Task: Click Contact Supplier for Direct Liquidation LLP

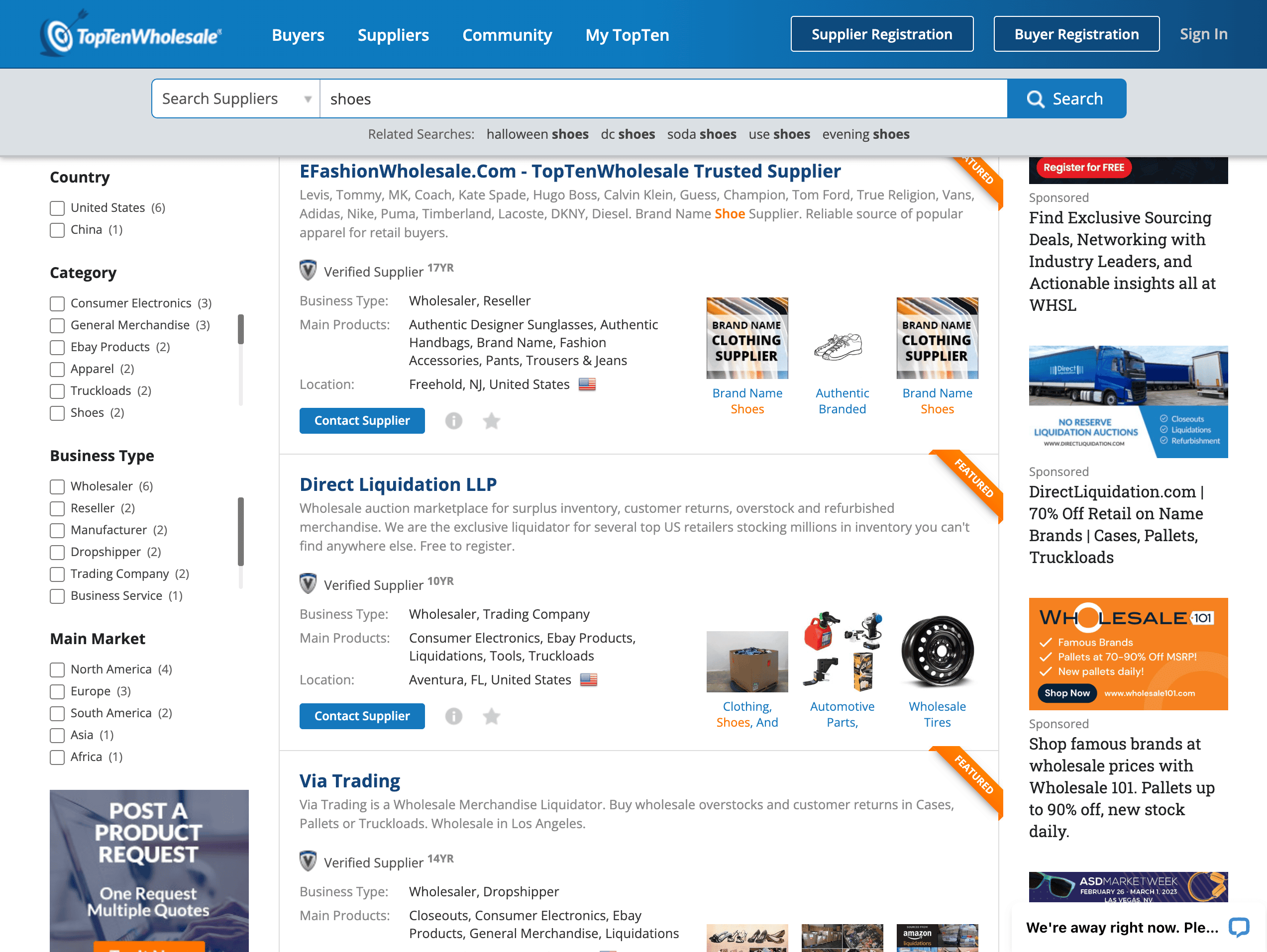Action: tap(362, 716)
